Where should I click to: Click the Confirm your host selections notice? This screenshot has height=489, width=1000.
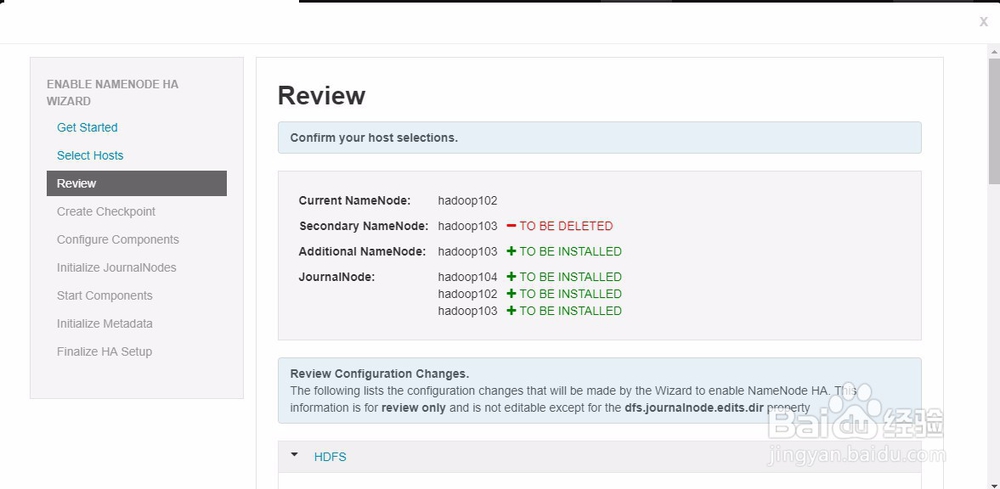click(x=599, y=138)
